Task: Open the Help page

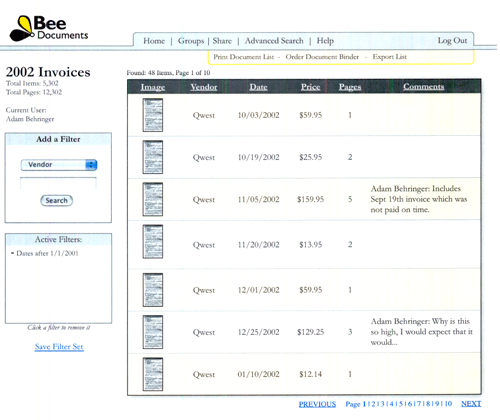Action: pyautogui.click(x=325, y=41)
